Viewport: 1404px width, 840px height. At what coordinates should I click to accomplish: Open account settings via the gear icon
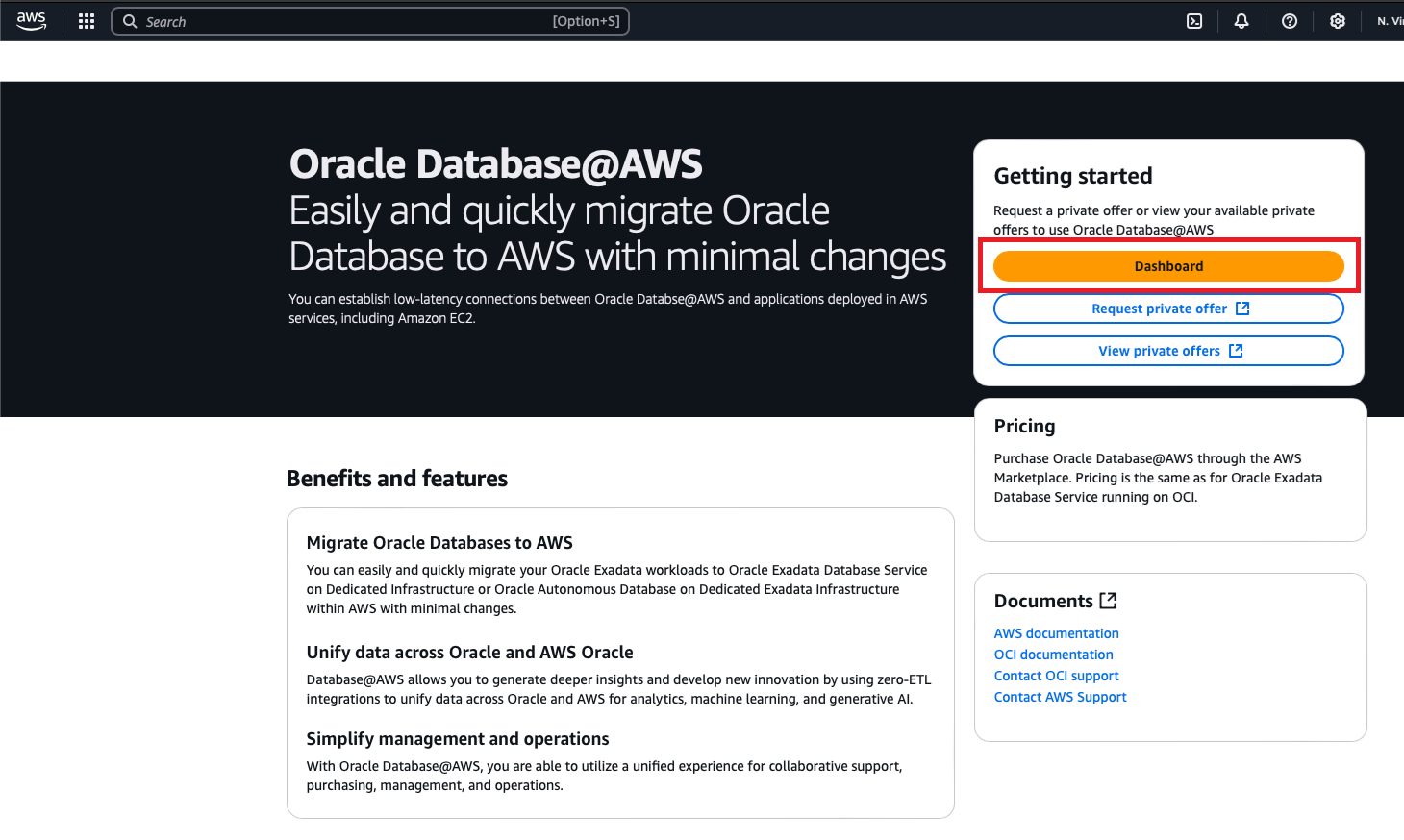coord(1338,20)
